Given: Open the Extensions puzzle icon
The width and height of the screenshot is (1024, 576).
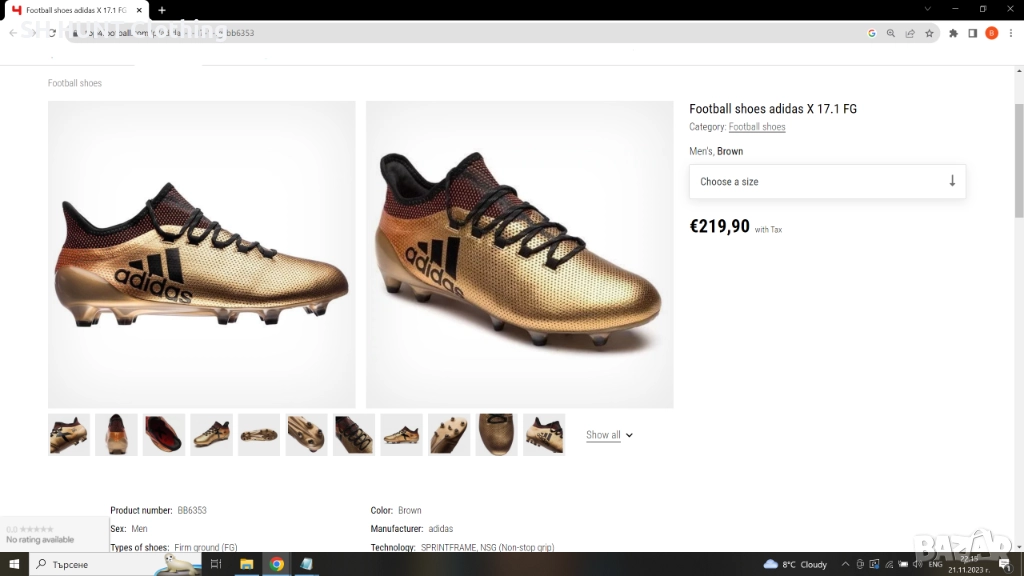Looking at the screenshot, I should [x=953, y=33].
